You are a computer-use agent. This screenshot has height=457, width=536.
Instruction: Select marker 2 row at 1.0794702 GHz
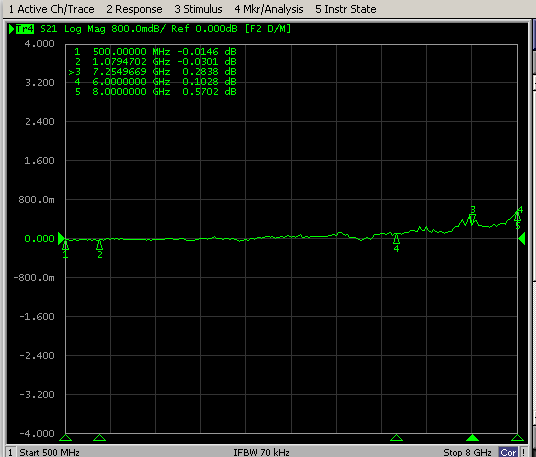[x=156, y=62]
